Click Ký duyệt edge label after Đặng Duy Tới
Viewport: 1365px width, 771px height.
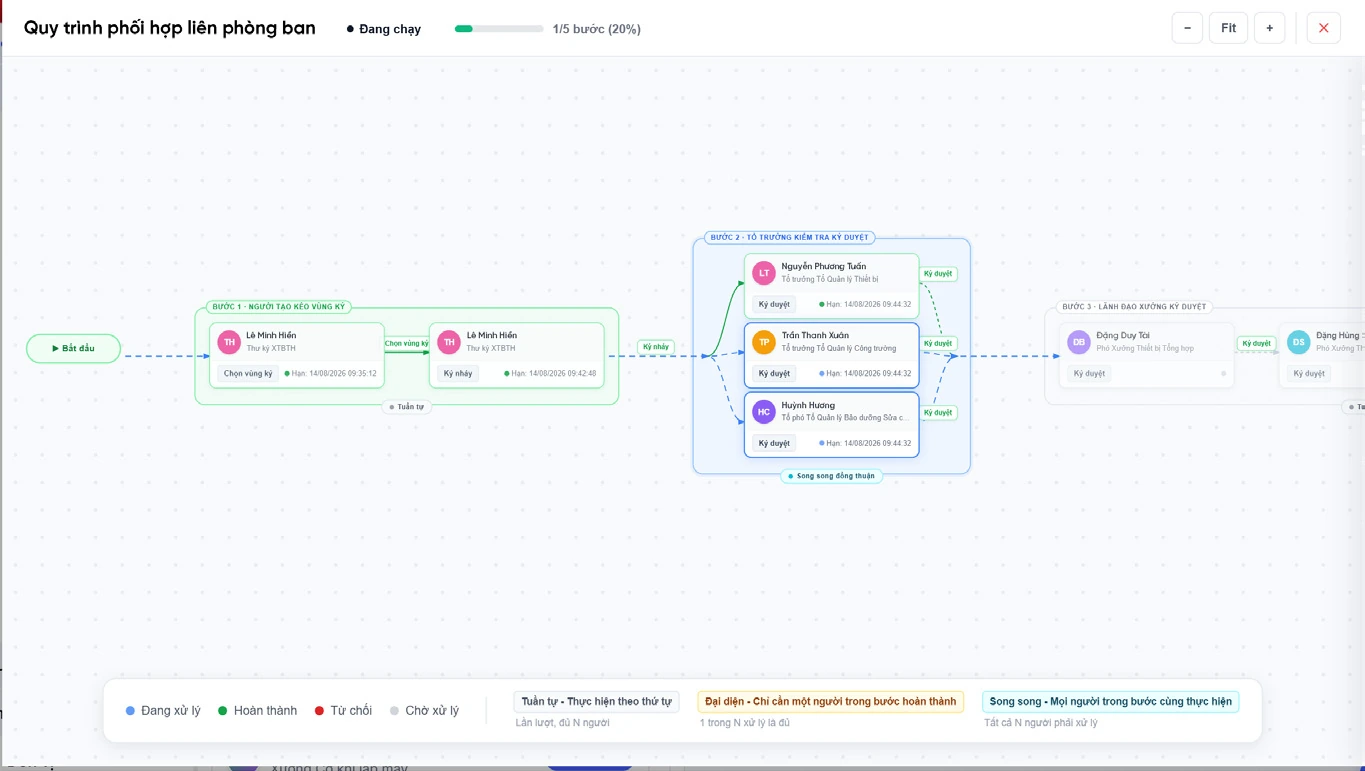[1257, 343]
